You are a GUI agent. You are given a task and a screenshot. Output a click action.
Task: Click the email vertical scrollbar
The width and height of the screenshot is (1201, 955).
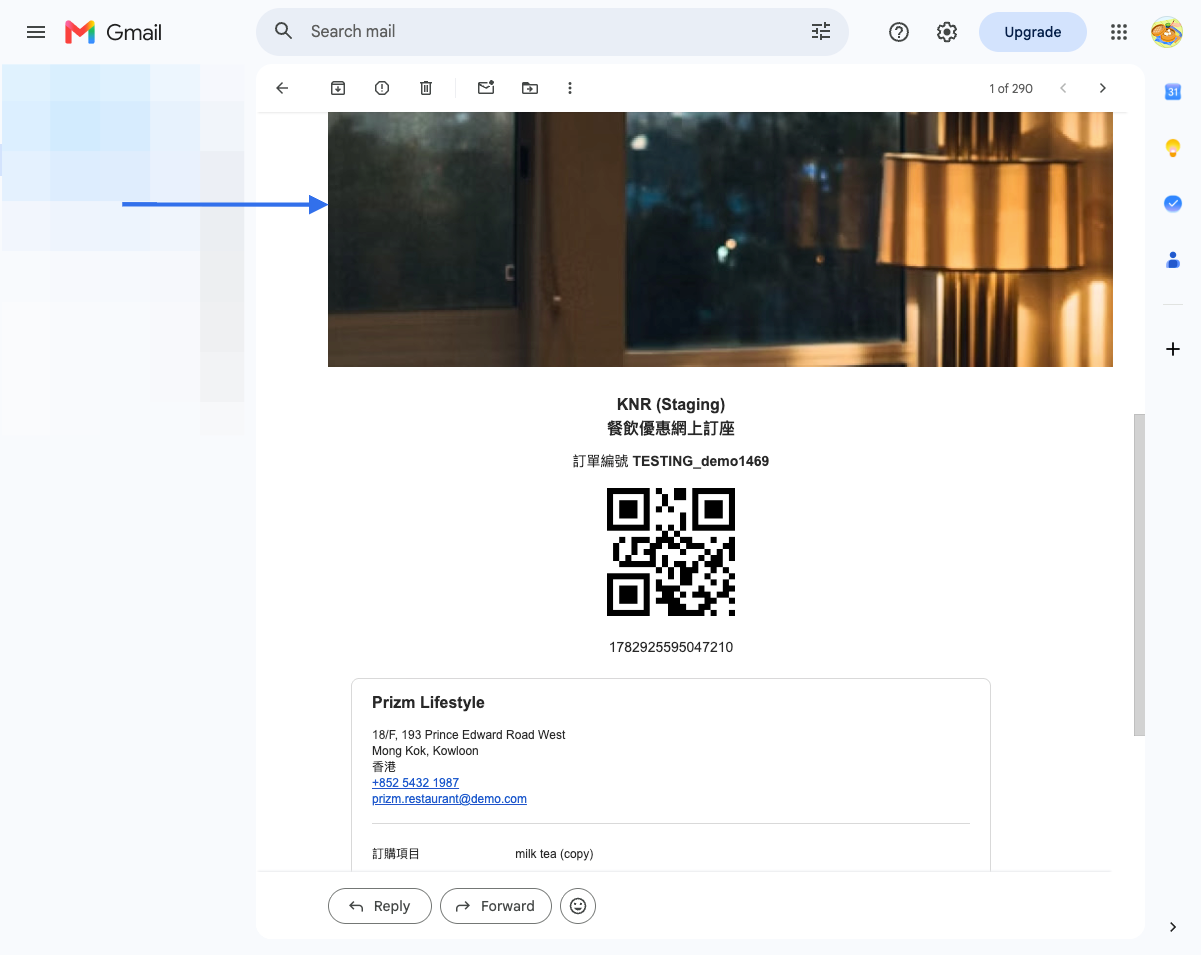pyautogui.click(x=1139, y=575)
